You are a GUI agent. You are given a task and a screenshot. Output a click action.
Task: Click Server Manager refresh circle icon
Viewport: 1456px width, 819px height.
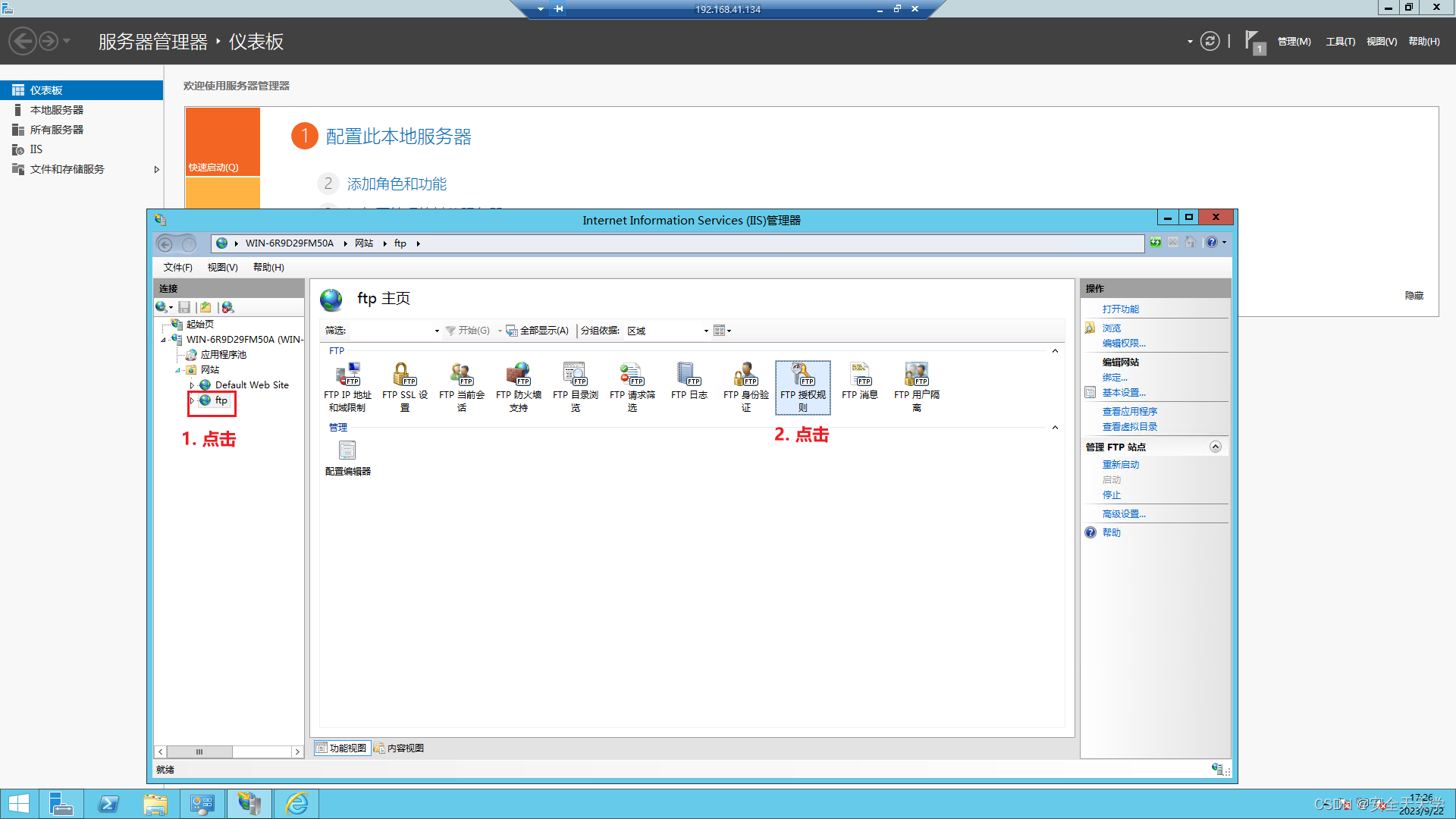click(x=1210, y=41)
